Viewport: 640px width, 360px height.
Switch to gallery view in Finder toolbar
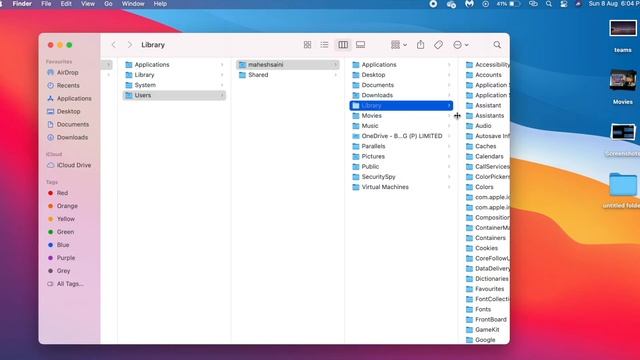pyautogui.click(x=360, y=45)
